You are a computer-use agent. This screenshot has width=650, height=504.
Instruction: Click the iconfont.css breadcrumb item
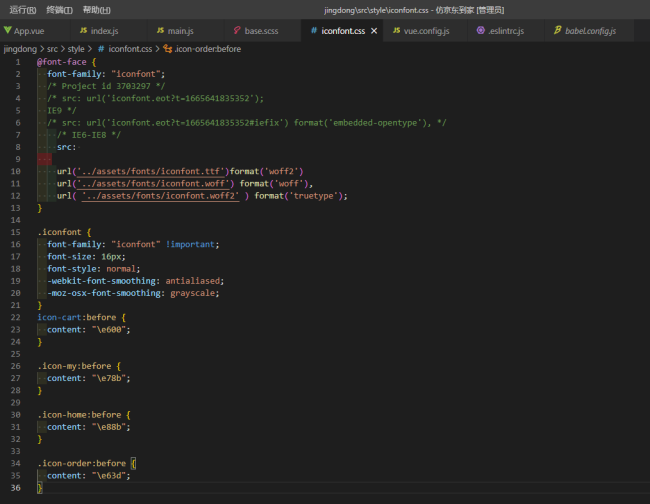130,47
